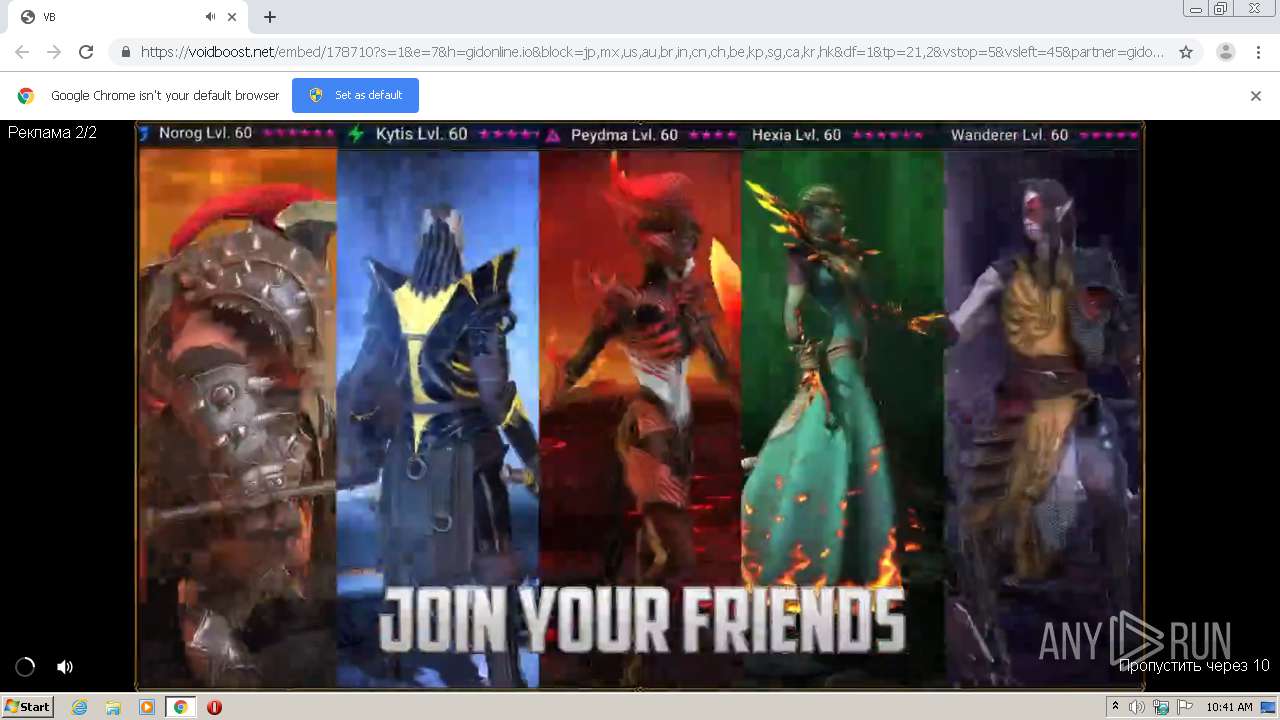Go forward to next page
This screenshot has width=1280, height=720.
point(54,52)
